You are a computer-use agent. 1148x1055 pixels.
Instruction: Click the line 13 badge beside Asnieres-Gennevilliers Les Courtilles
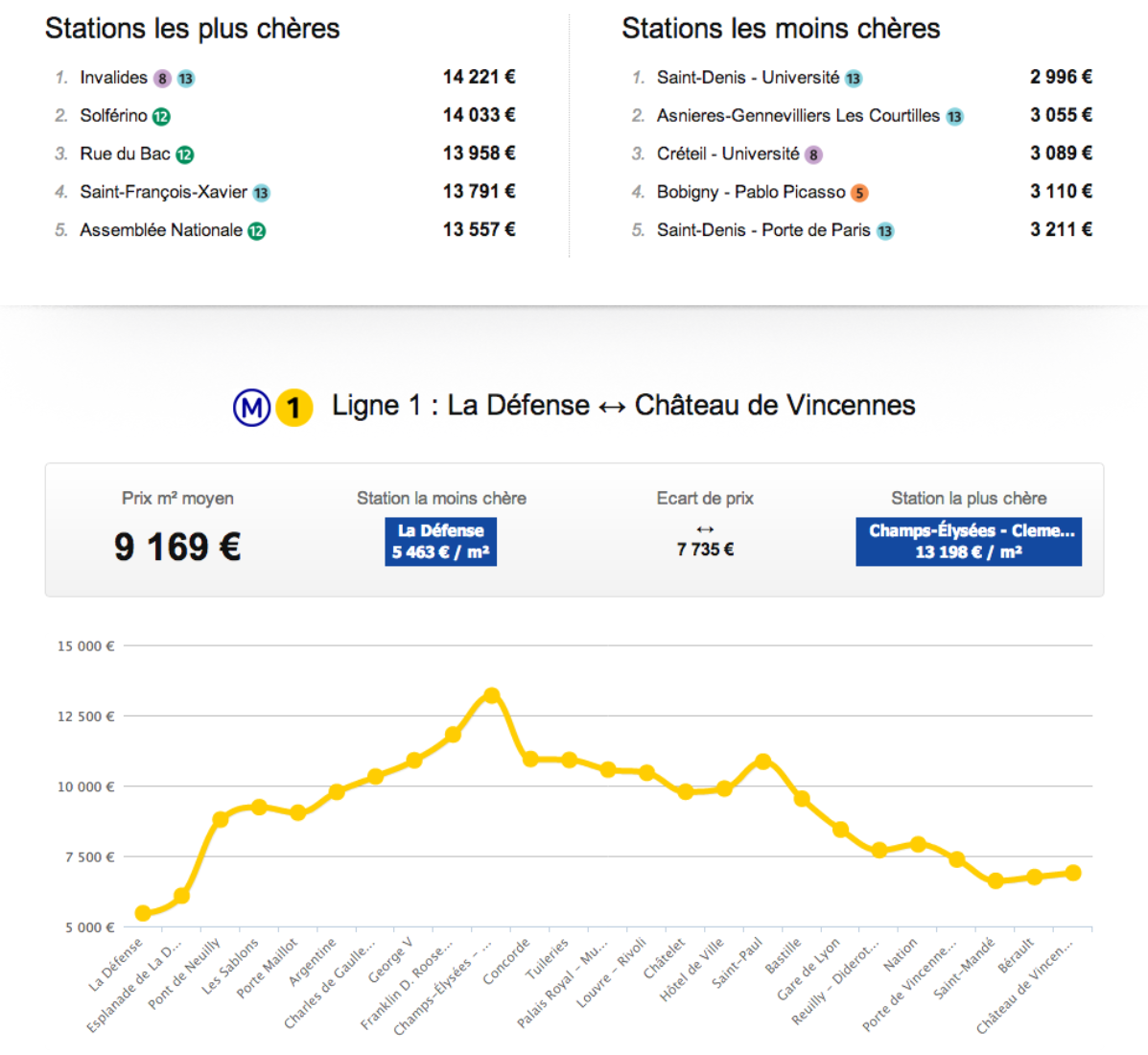click(x=954, y=117)
